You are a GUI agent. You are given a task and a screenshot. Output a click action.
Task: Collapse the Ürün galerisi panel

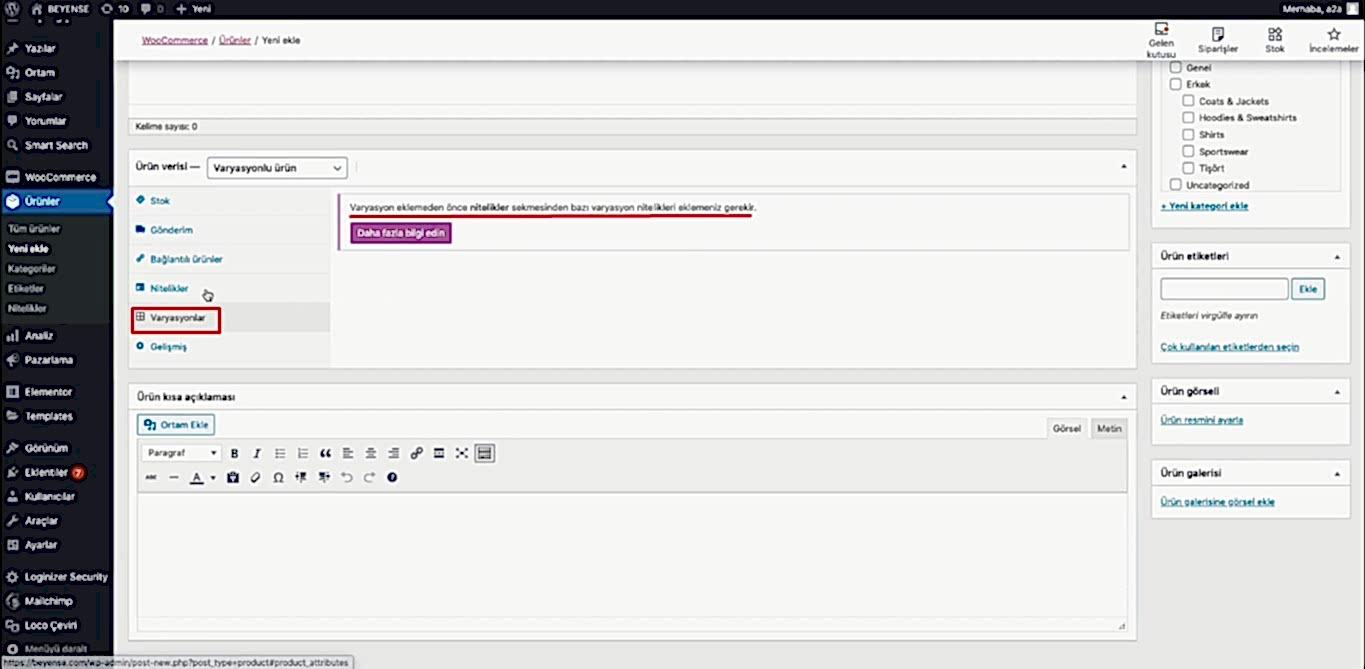pos(1337,473)
